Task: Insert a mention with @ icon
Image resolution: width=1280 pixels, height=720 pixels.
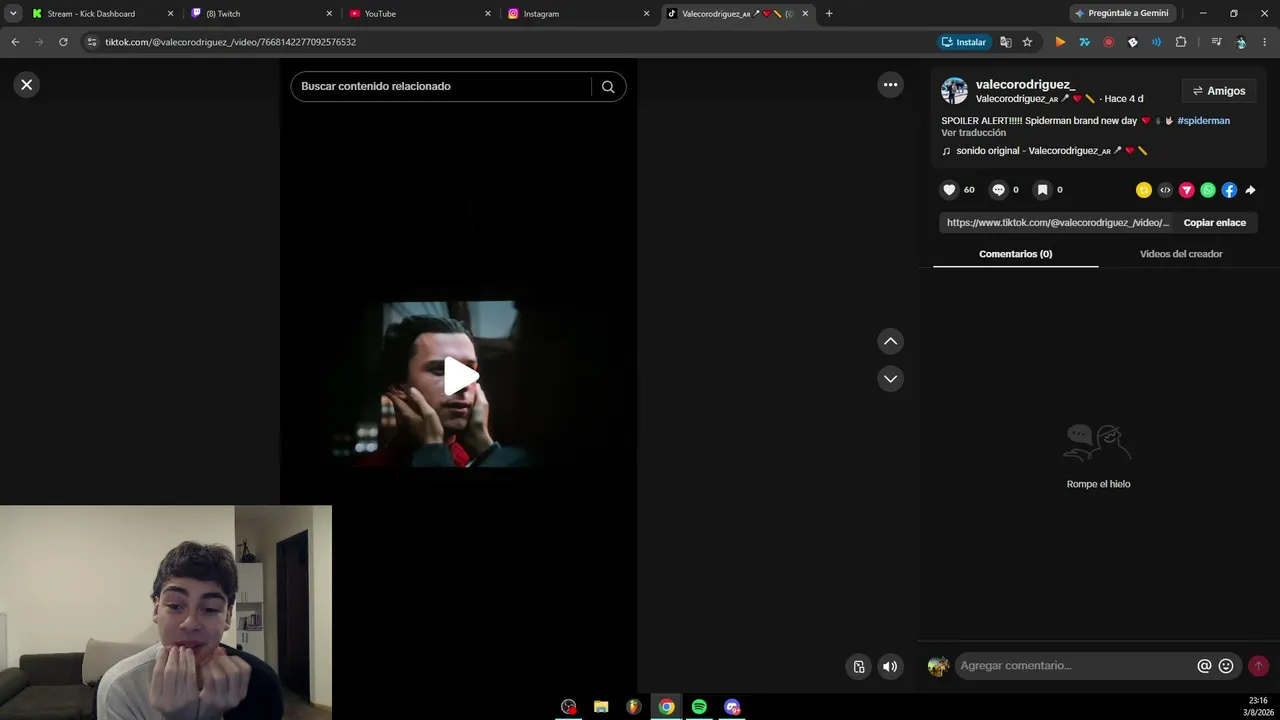Action: click(1204, 666)
